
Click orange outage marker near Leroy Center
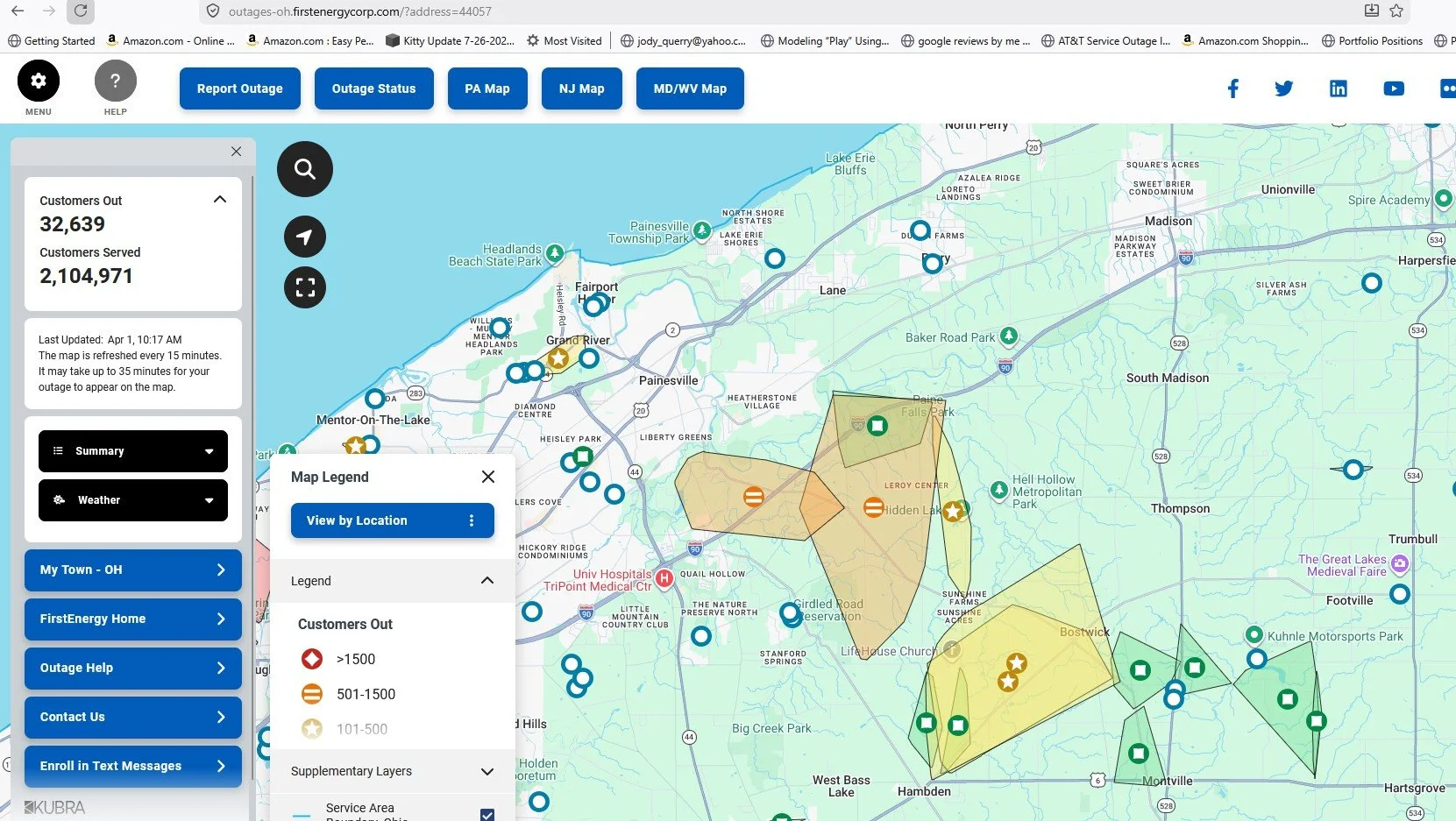(873, 507)
